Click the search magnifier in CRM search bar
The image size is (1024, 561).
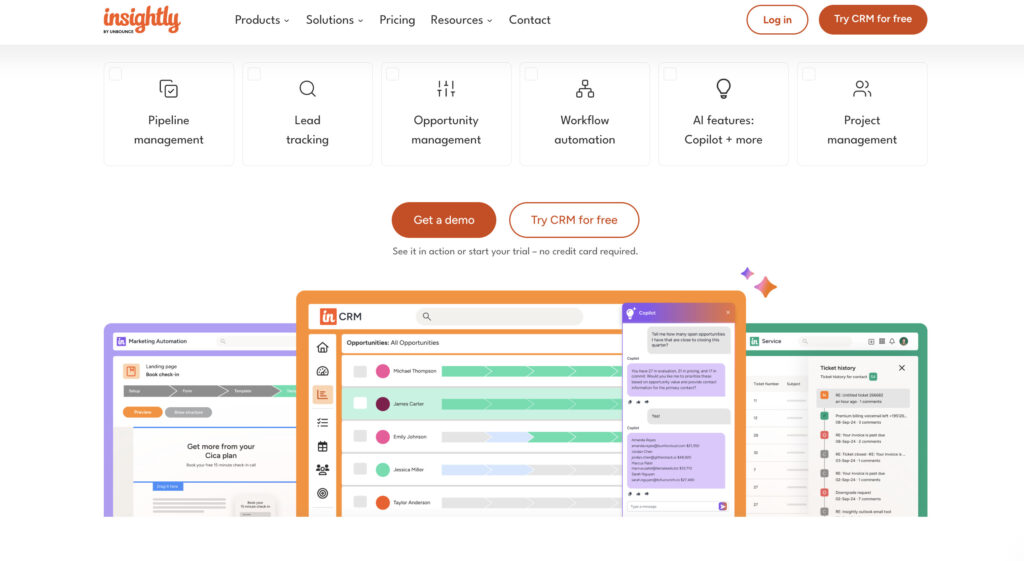[x=426, y=316]
